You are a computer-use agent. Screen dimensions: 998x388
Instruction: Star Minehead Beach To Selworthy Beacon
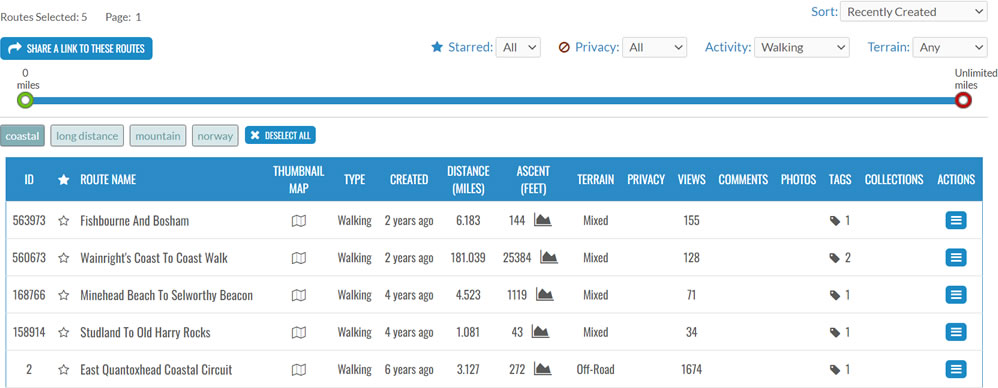(x=64, y=295)
